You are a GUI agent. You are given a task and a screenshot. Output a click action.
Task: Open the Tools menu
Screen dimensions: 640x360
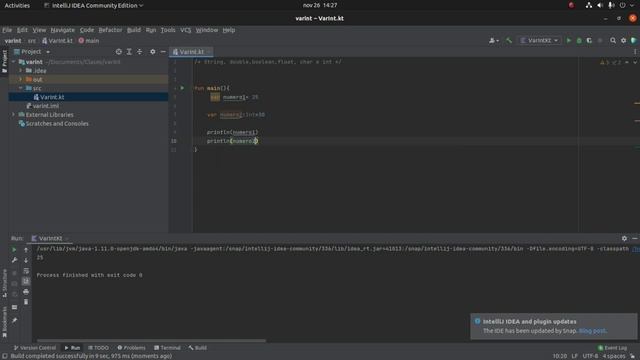tap(168, 30)
